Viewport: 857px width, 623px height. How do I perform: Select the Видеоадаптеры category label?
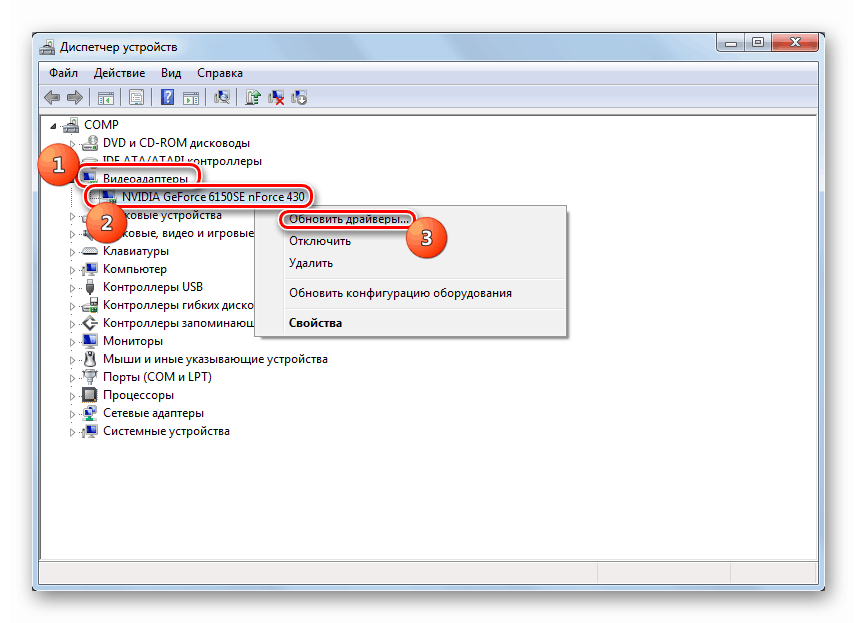point(145,179)
